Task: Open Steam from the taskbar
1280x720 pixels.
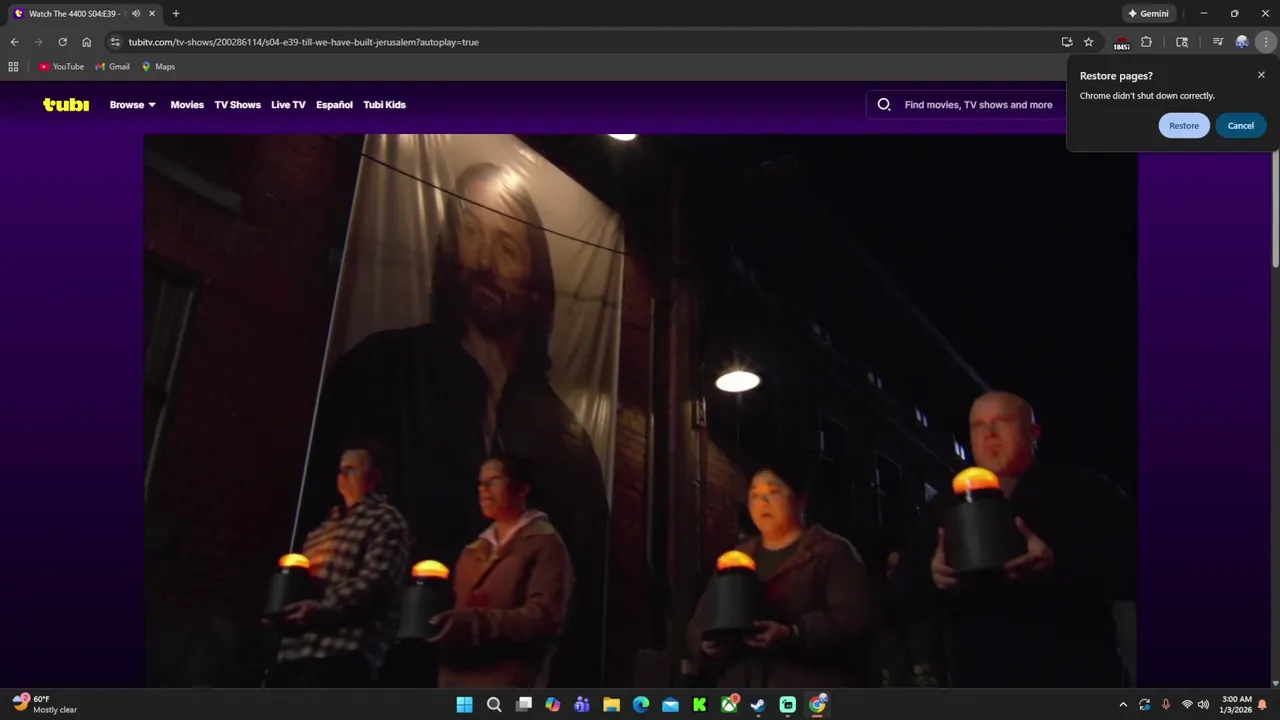Action: [x=758, y=705]
